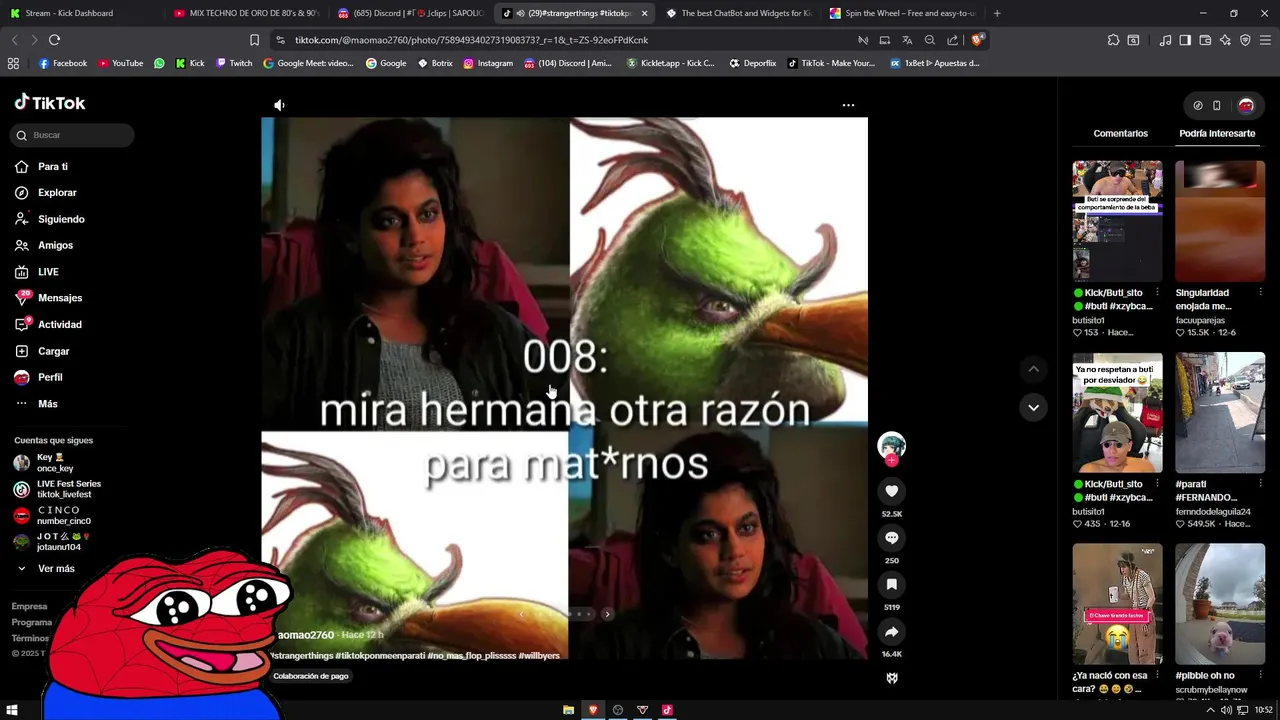The height and width of the screenshot is (720, 1280).
Task: Open a new browser tab
Action: (997, 13)
